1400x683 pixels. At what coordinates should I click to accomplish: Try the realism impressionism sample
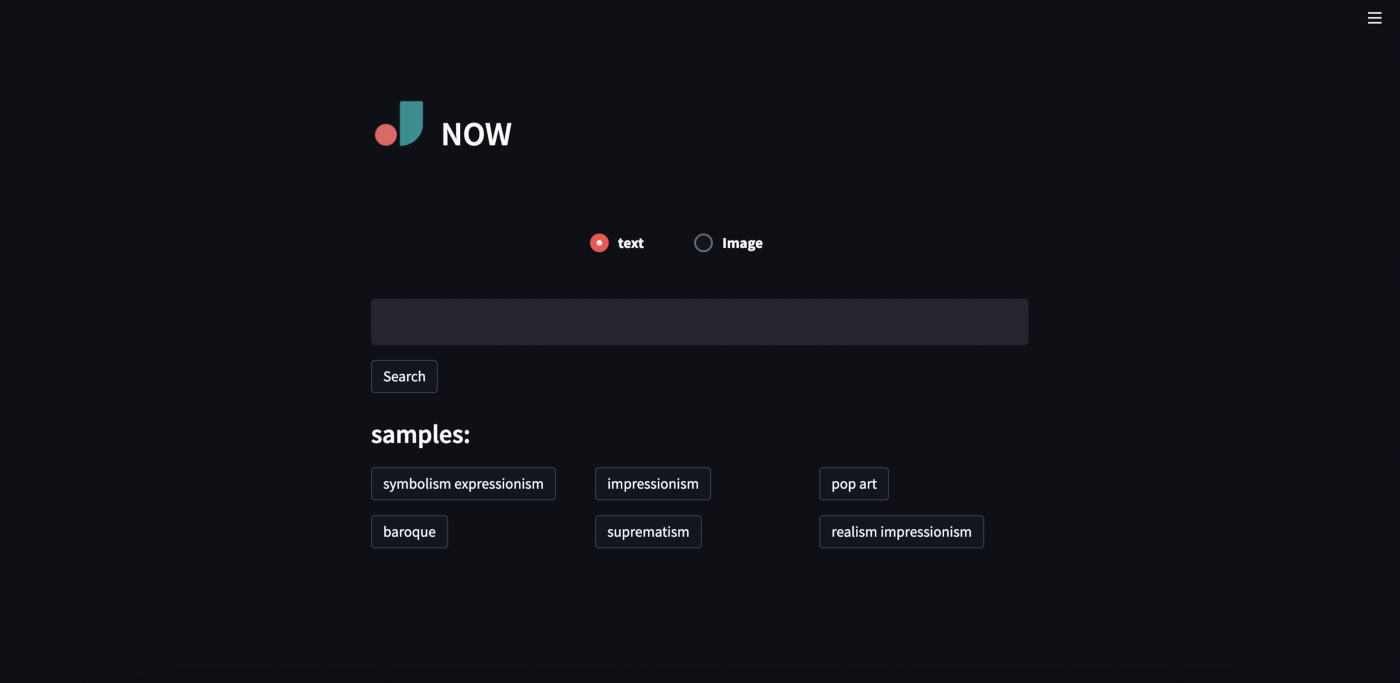click(x=901, y=532)
